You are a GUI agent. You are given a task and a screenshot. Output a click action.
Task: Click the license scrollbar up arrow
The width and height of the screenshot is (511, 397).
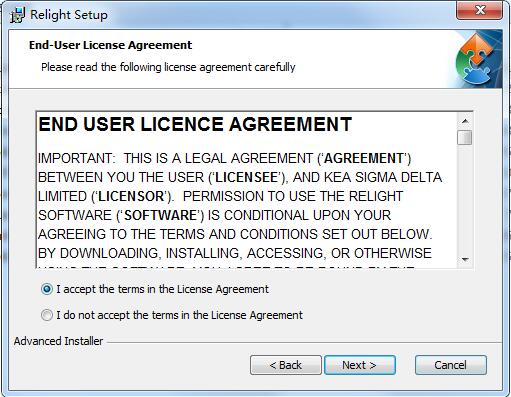coord(465,121)
